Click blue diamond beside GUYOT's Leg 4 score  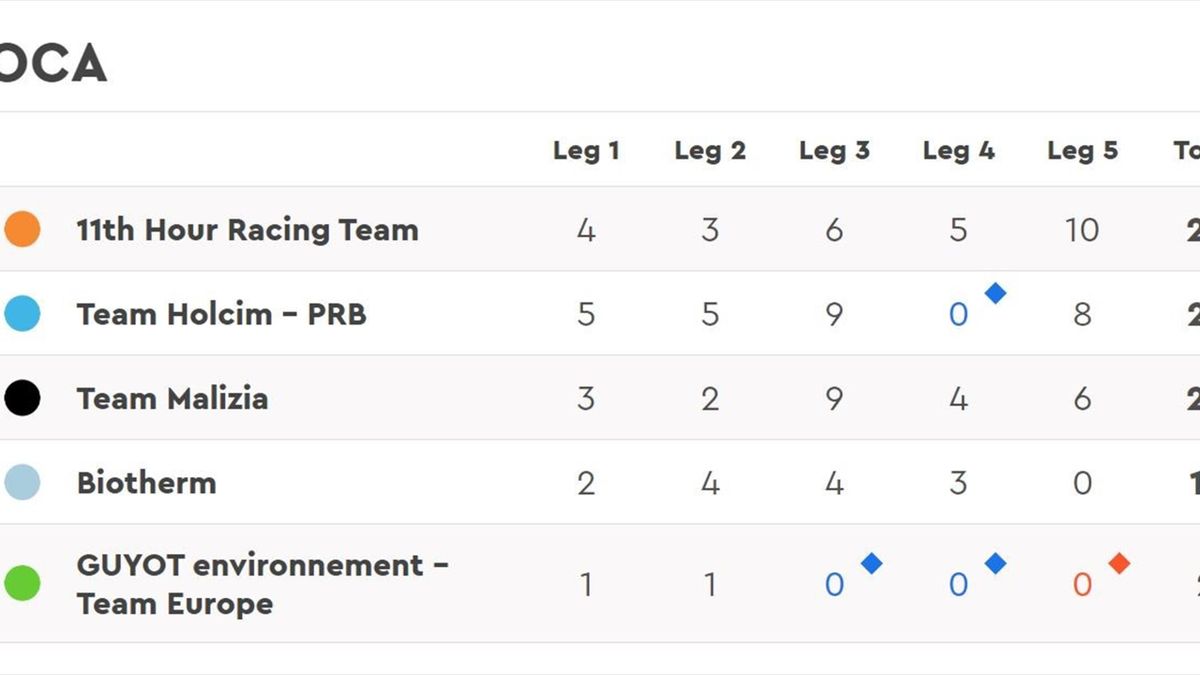[995, 563]
